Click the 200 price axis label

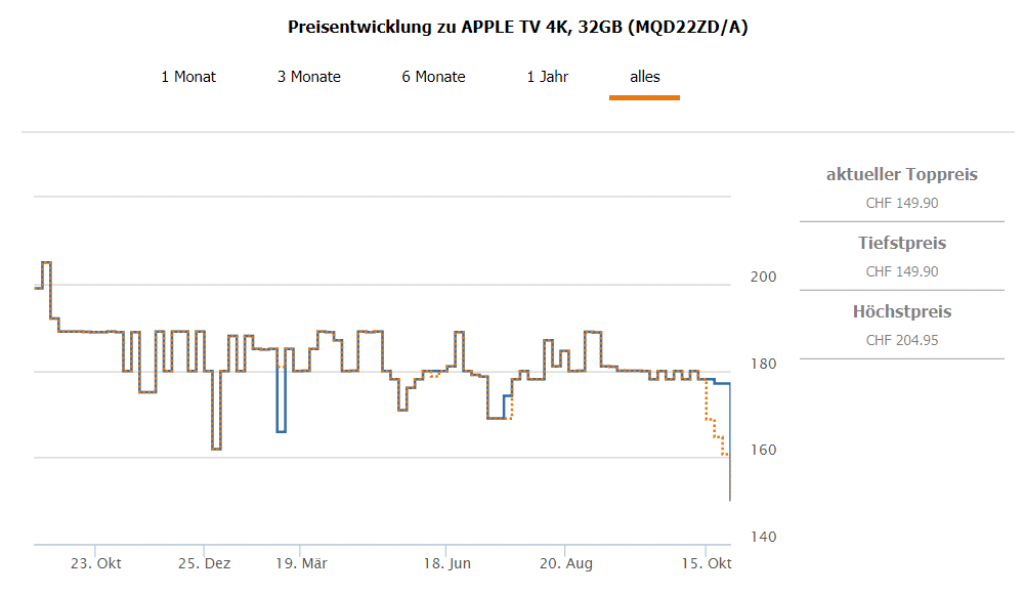[x=763, y=277]
